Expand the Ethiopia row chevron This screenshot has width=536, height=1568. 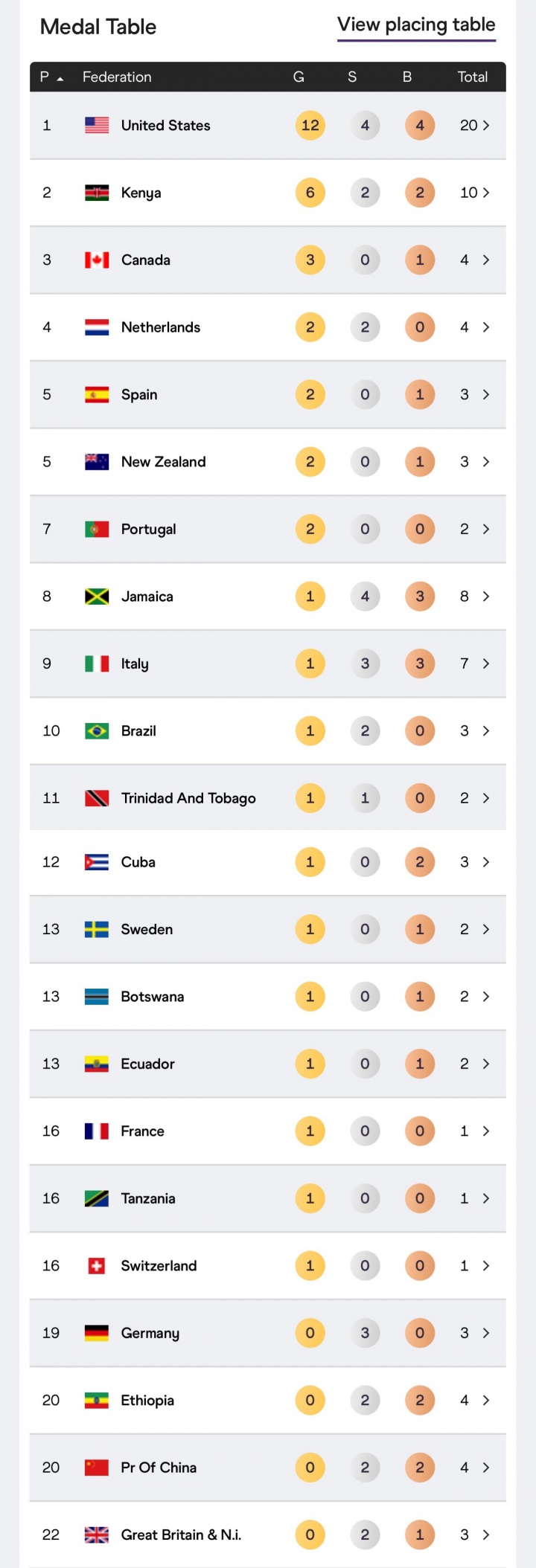click(x=486, y=1401)
